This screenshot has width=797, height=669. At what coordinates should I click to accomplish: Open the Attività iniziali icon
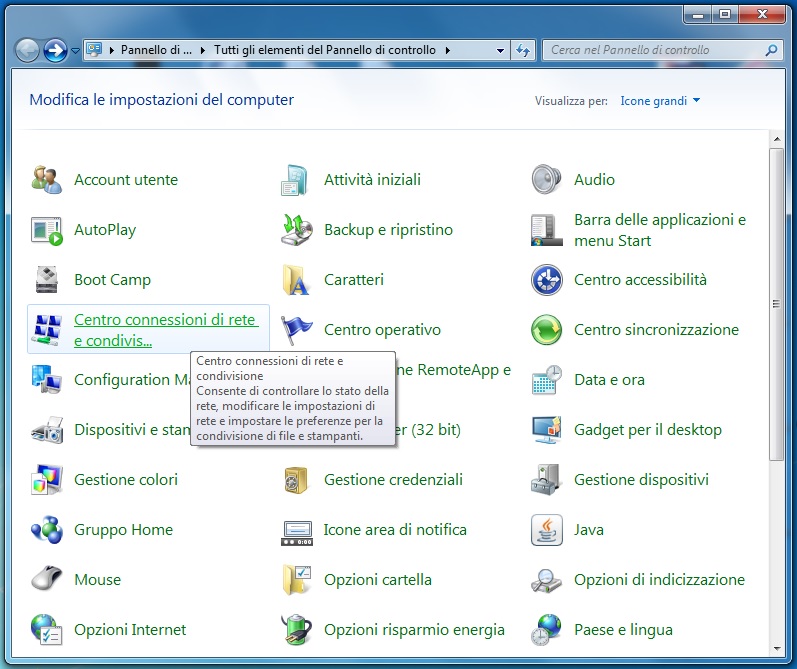click(x=296, y=179)
